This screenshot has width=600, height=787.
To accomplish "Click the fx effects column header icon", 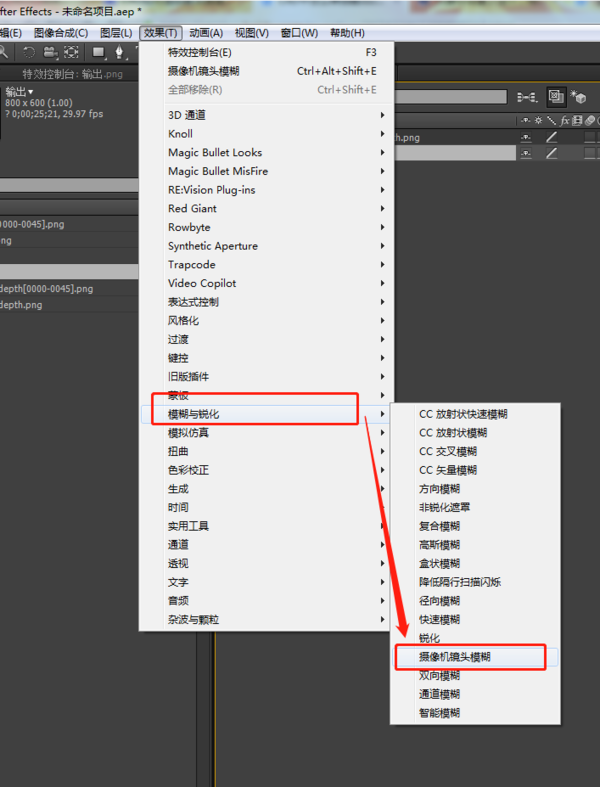I will 565,120.
